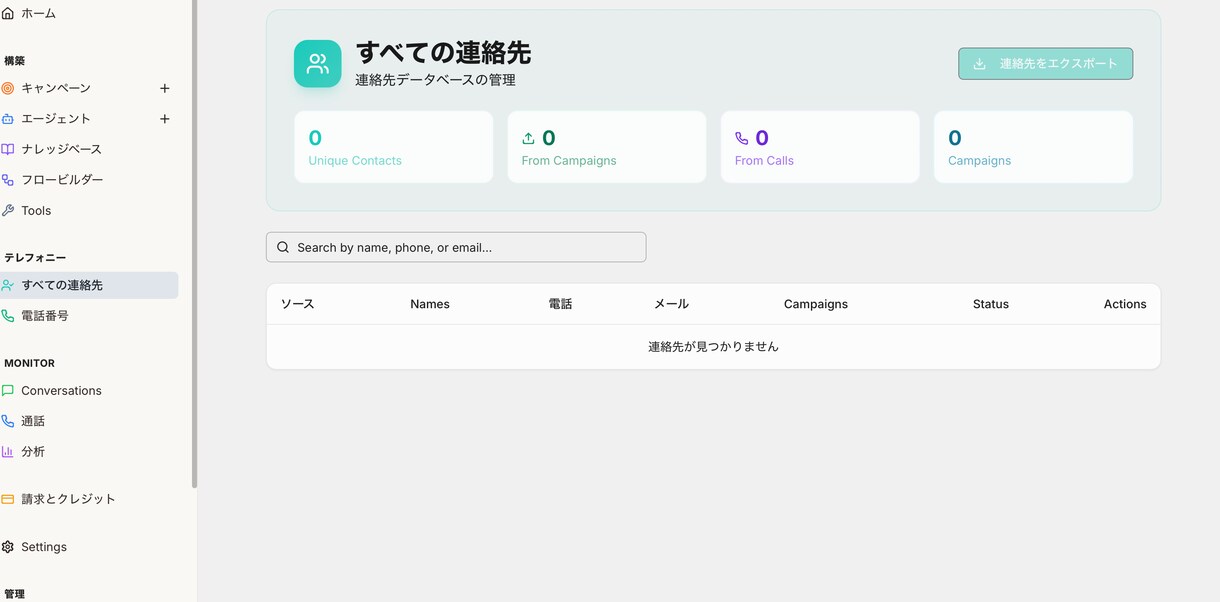Screen dimensions: 1220x602
Task: Click the Campaigns column header in table
Action: pos(816,304)
